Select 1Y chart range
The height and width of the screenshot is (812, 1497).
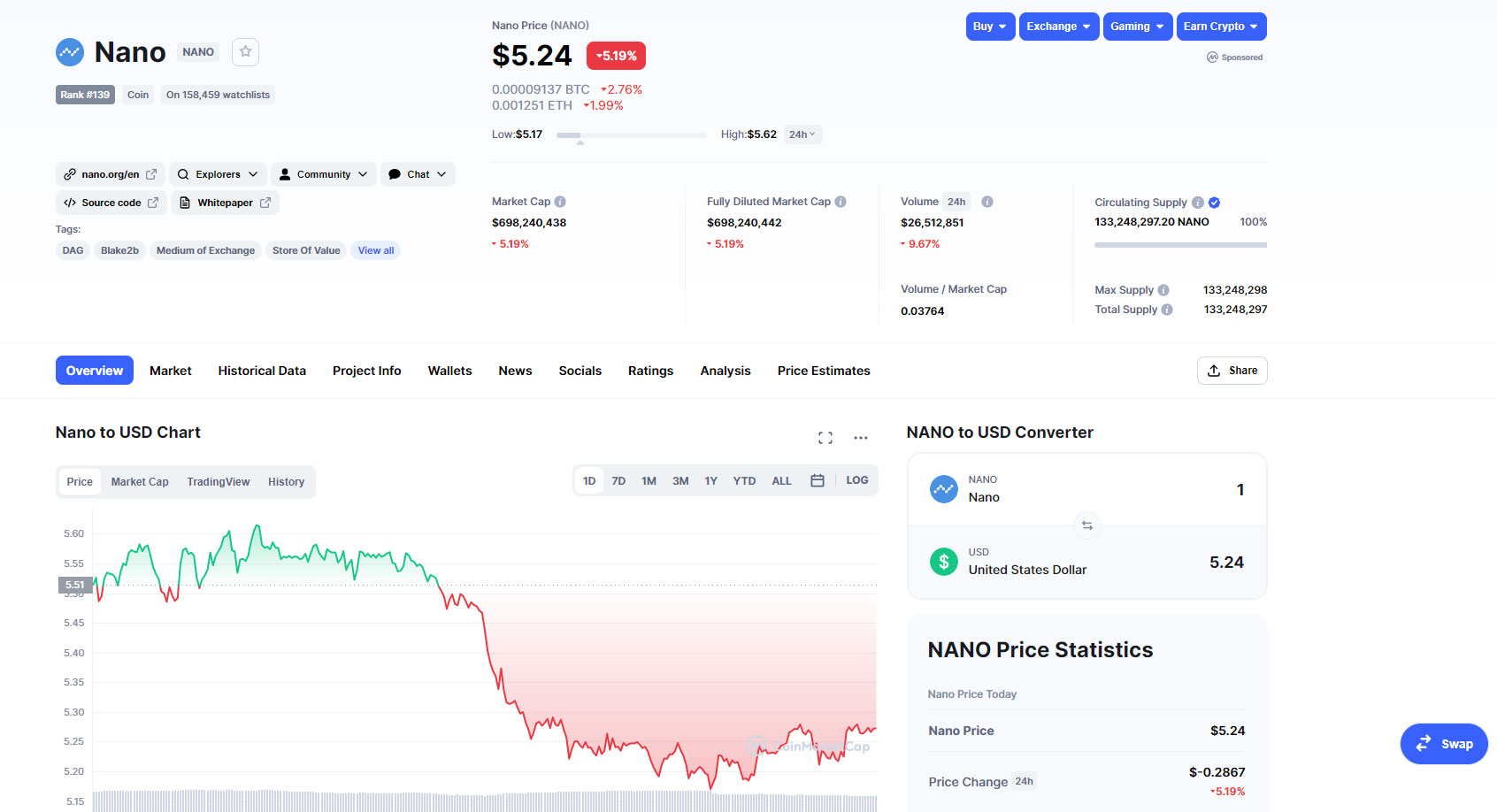(710, 481)
